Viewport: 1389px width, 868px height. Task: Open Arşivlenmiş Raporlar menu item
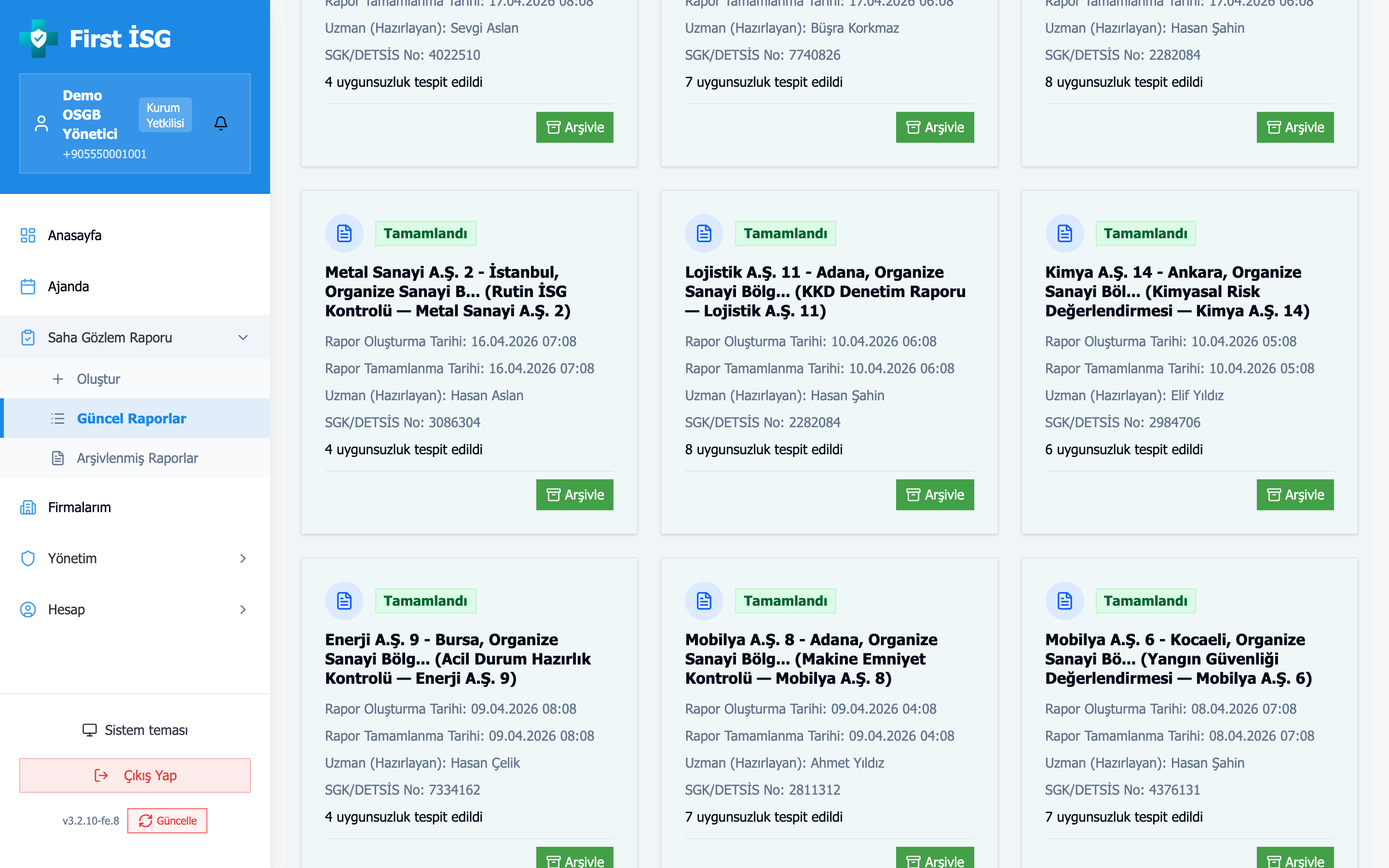[137, 458]
